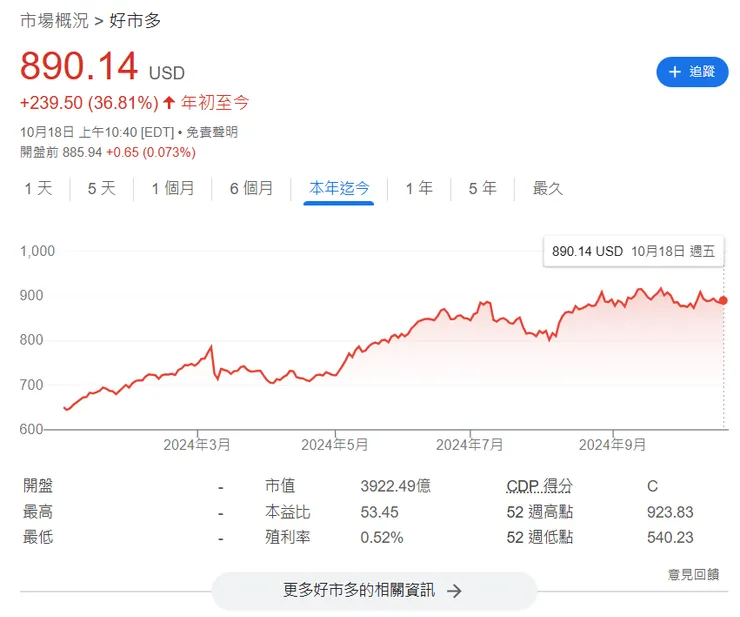The image size is (740, 617).
Task: Select the 本年迄今 tab
Action: tap(339, 188)
